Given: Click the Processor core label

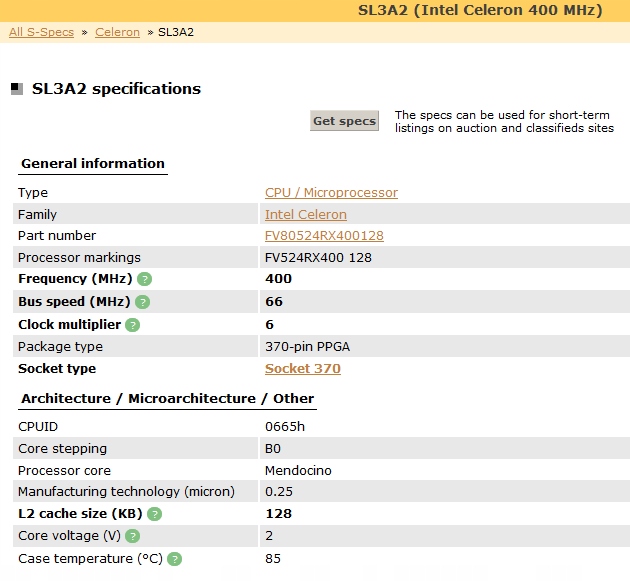Looking at the screenshot, I should 64,471.
